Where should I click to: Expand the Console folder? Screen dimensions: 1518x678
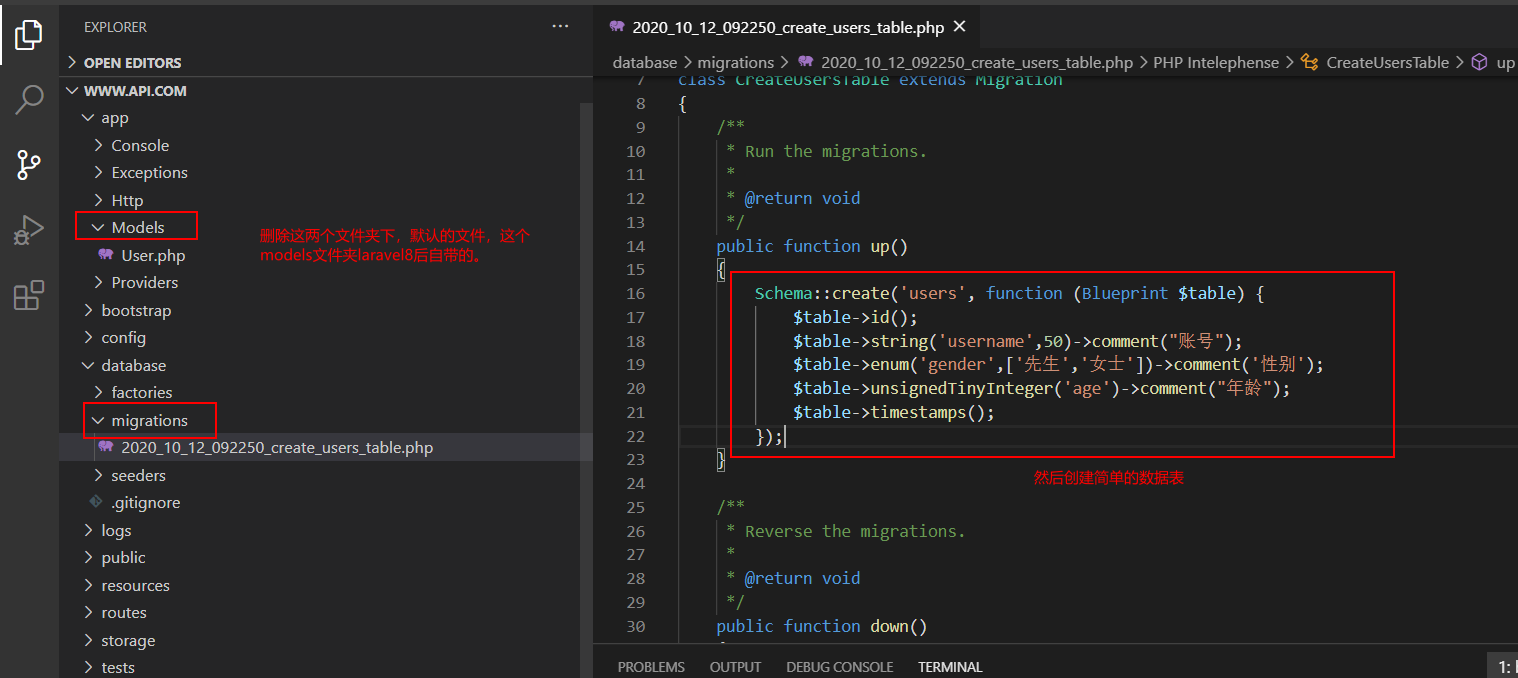coord(98,145)
